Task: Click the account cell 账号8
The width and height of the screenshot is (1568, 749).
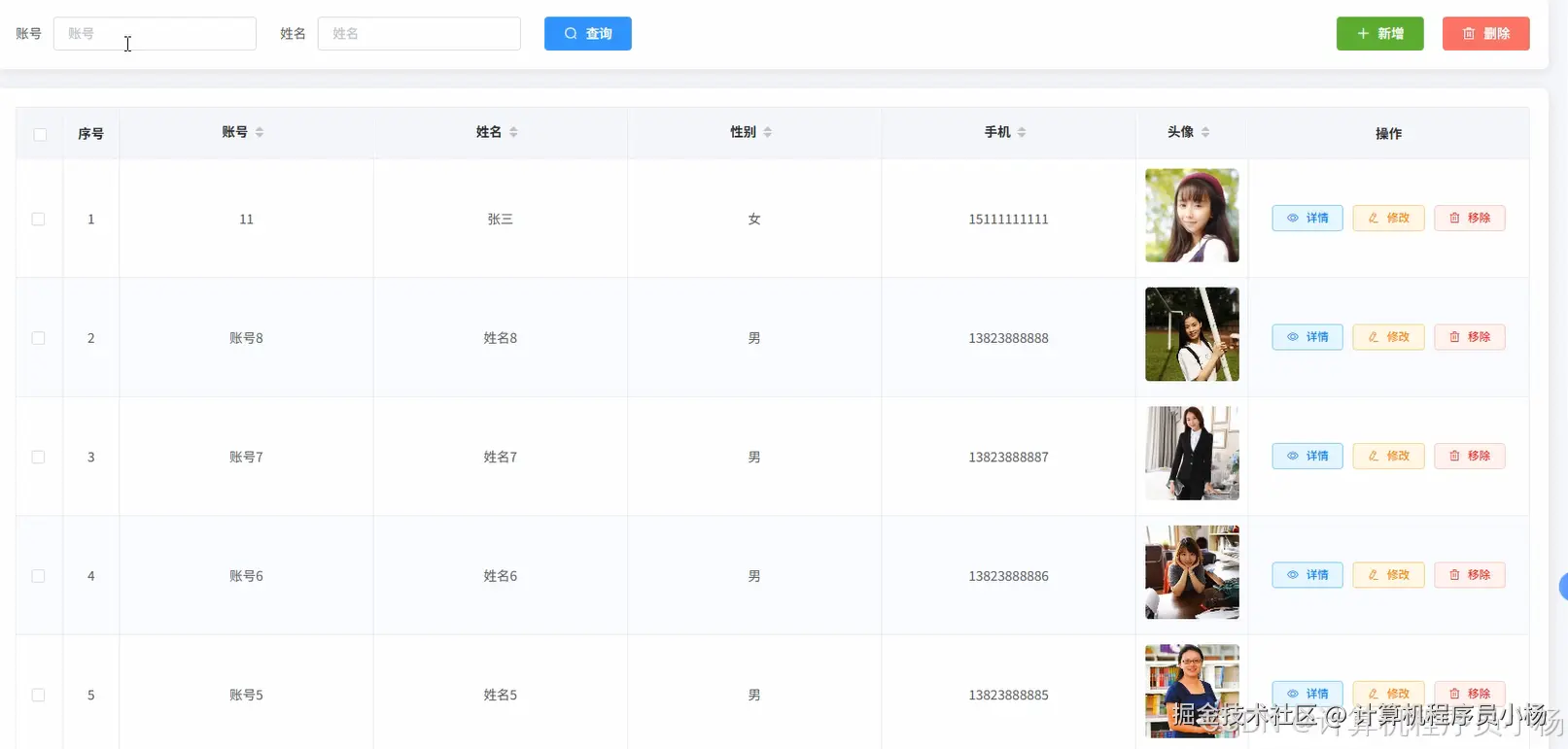Action: coord(246,338)
